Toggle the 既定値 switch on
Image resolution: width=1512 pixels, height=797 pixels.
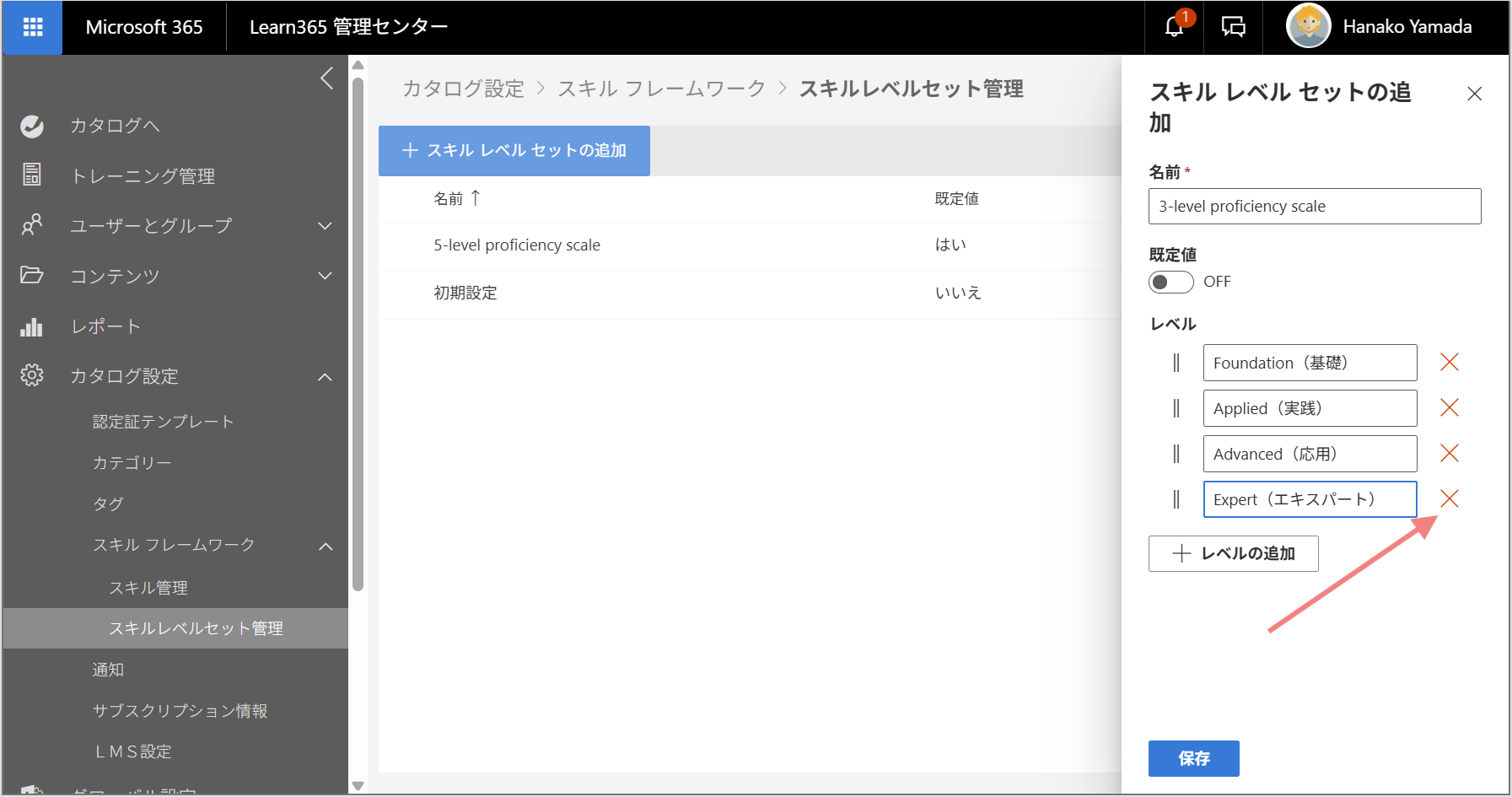click(x=1170, y=282)
